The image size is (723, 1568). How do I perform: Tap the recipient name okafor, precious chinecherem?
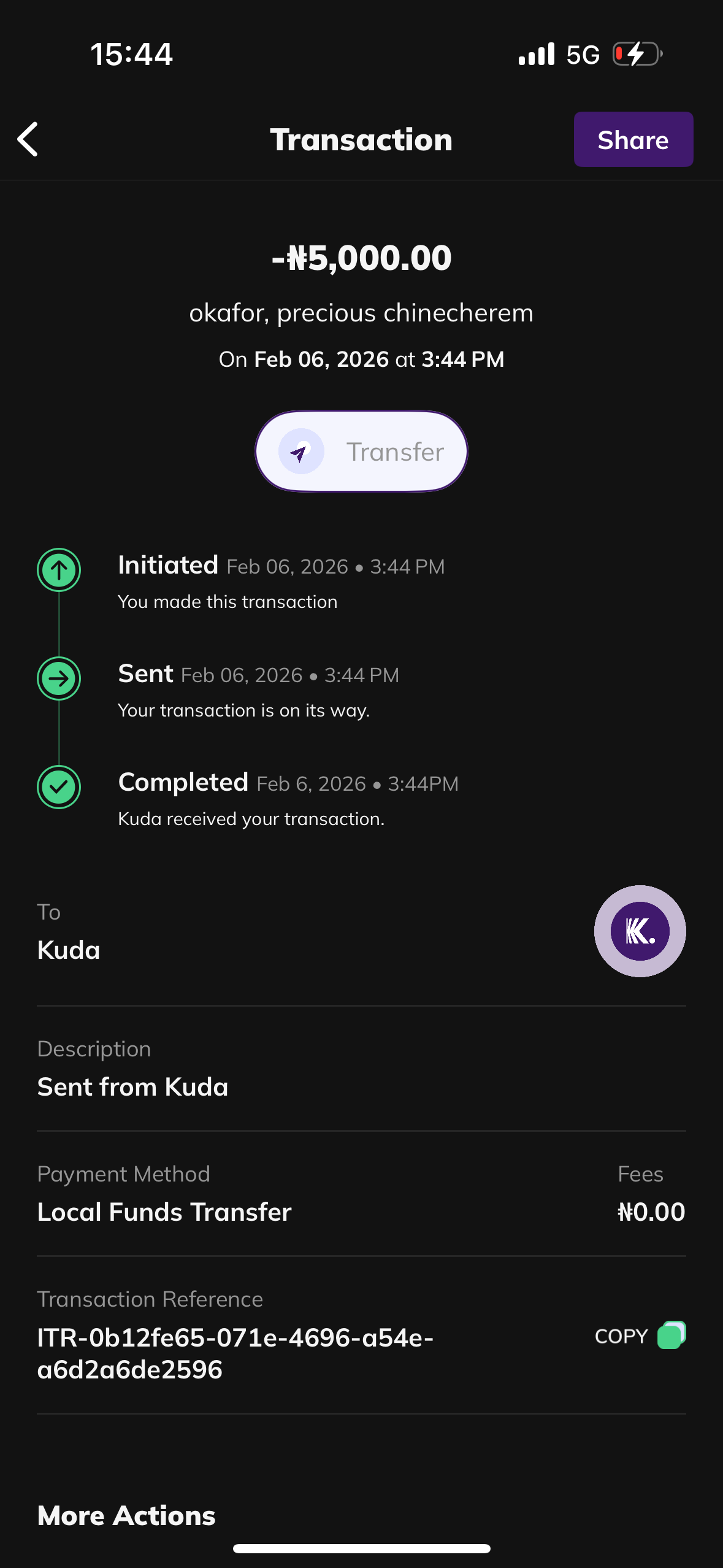tap(361, 313)
